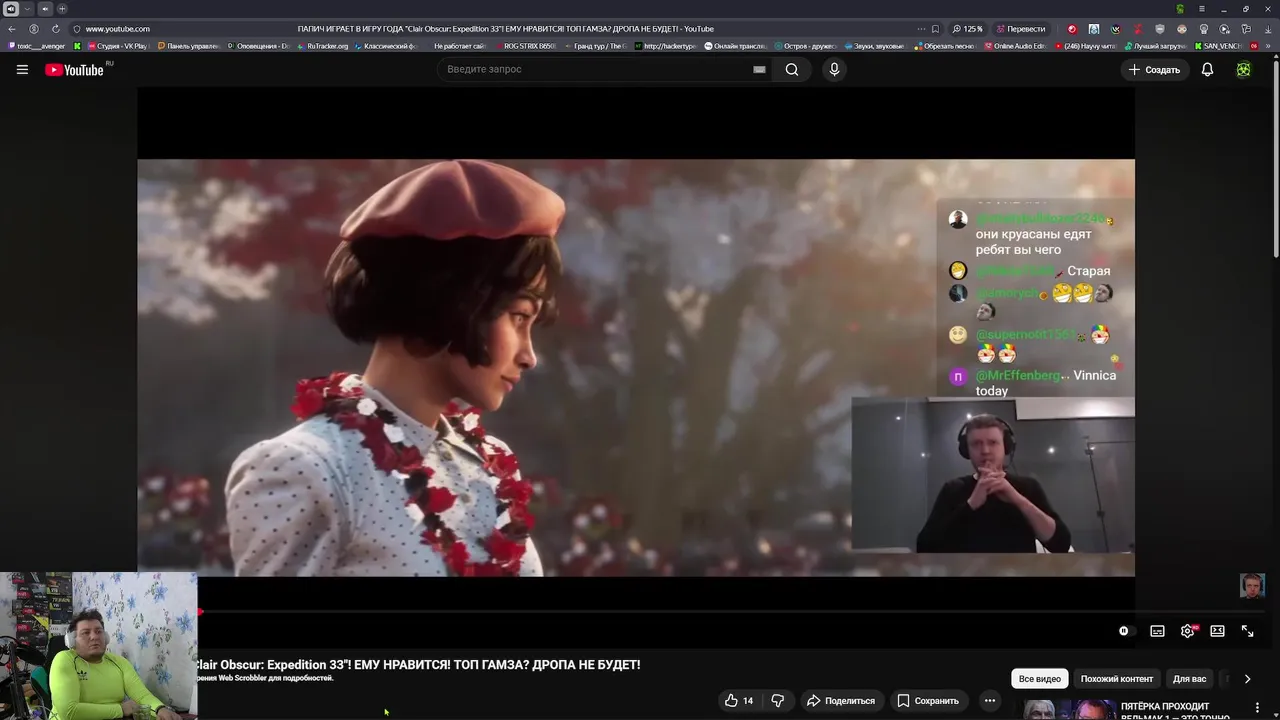Open the Online Audio Editor bookmark

click(1015, 46)
